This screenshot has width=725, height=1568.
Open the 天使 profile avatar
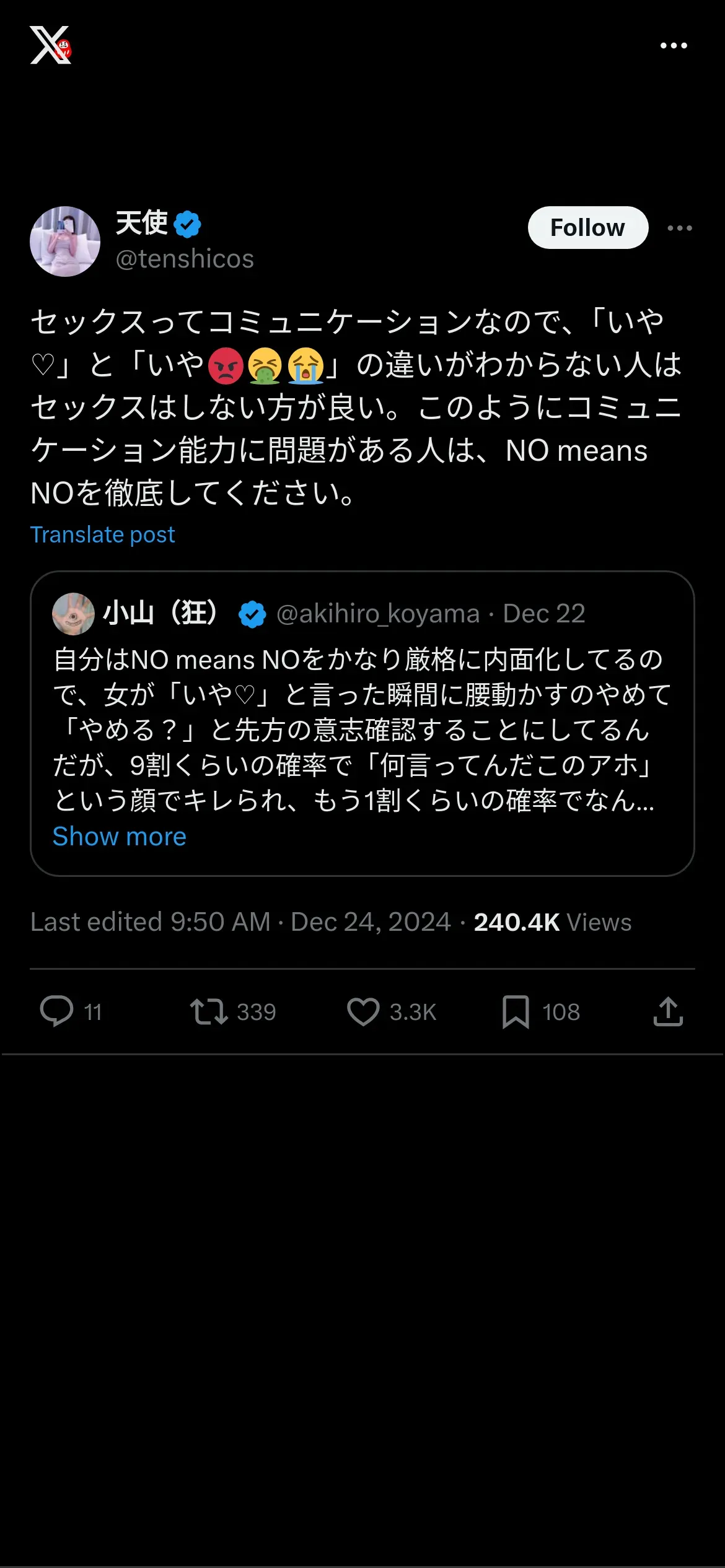[65, 242]
